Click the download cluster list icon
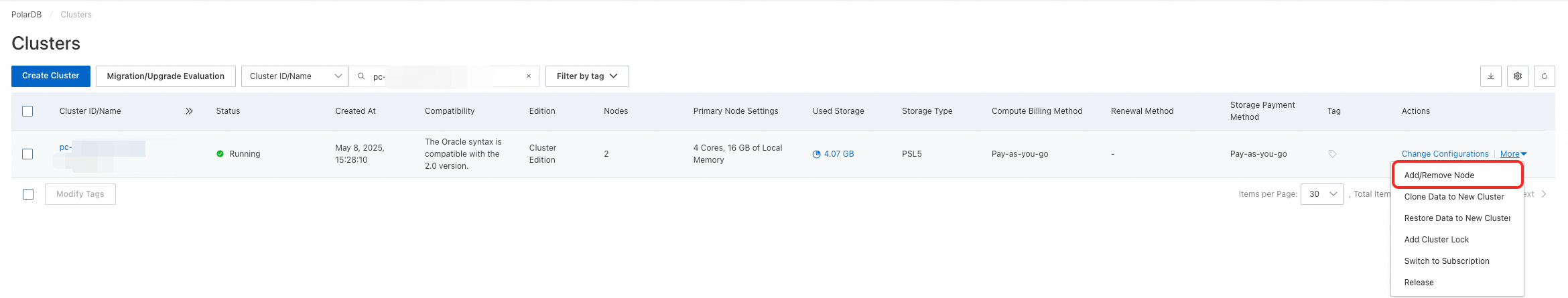Viewport: 1568px width, 298px height. pos(1490,76)
